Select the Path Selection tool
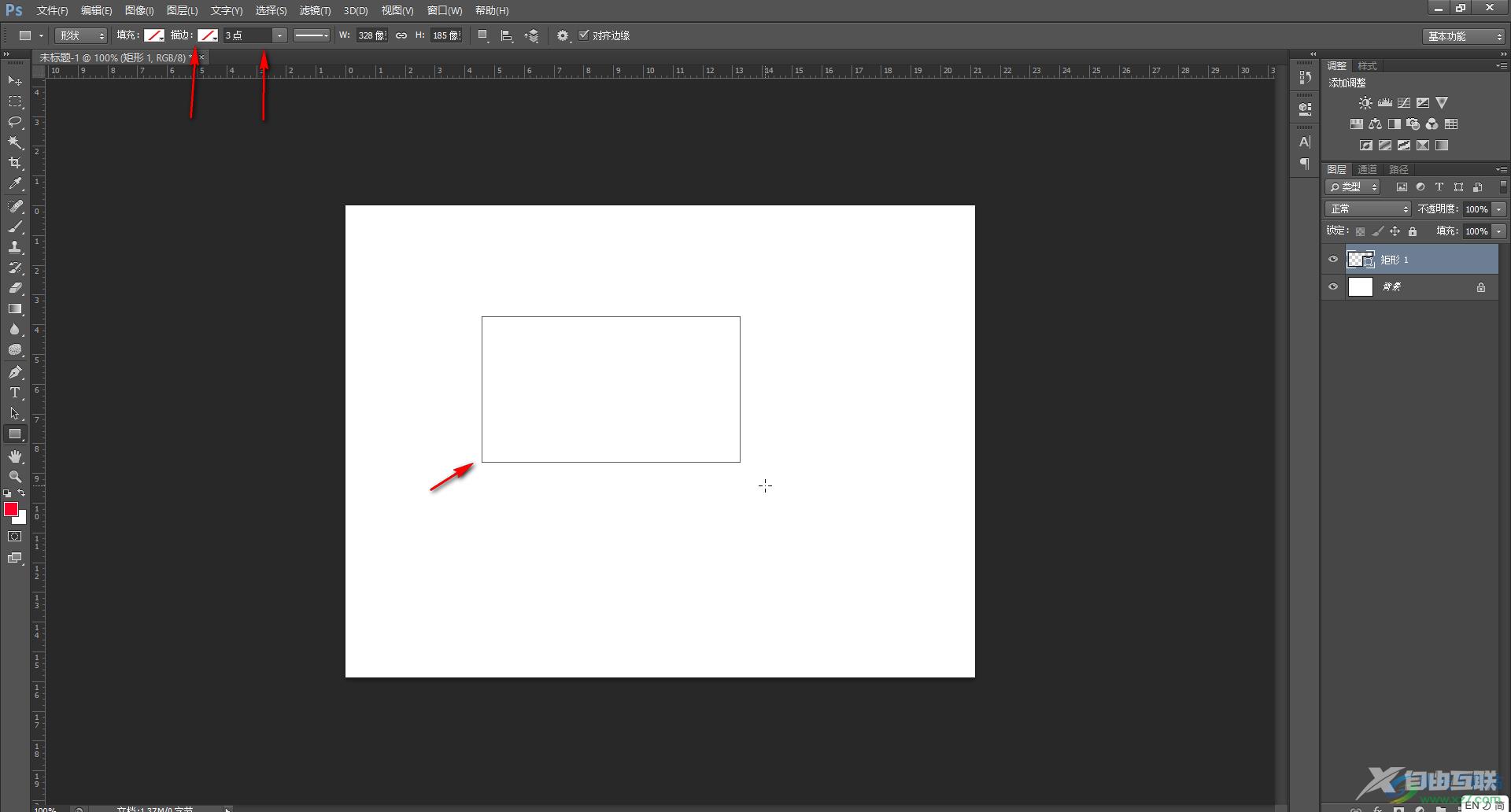The image size is (1511, 812). coord(15,412)
